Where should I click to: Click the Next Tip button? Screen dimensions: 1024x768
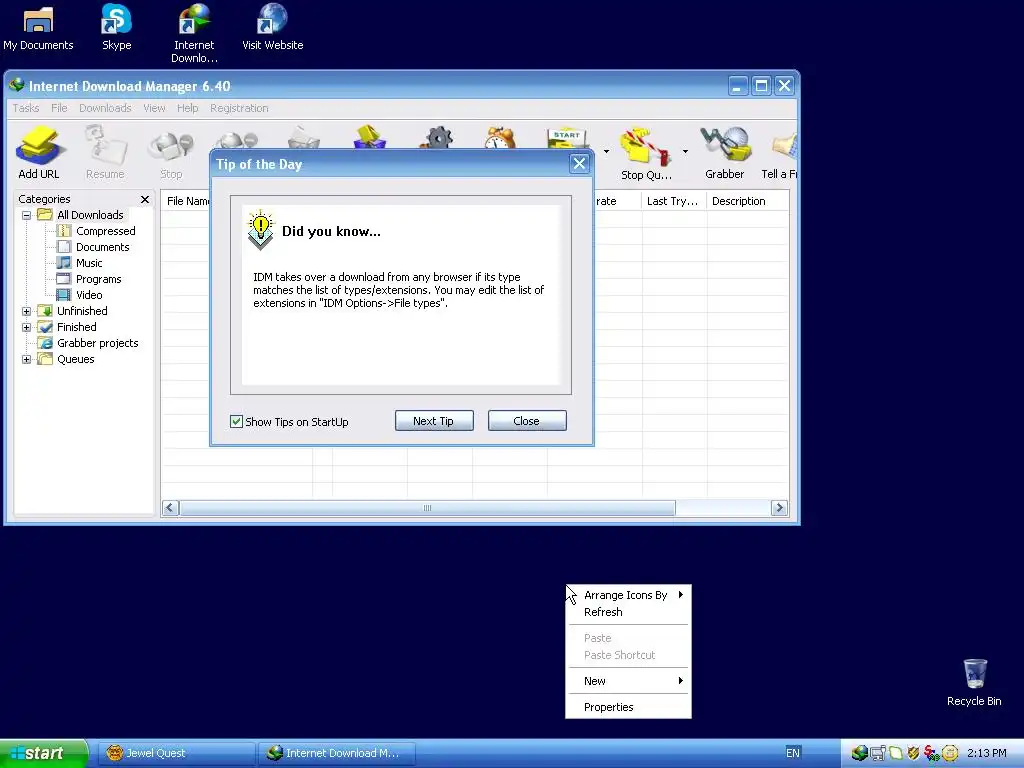tap(434, 421)
